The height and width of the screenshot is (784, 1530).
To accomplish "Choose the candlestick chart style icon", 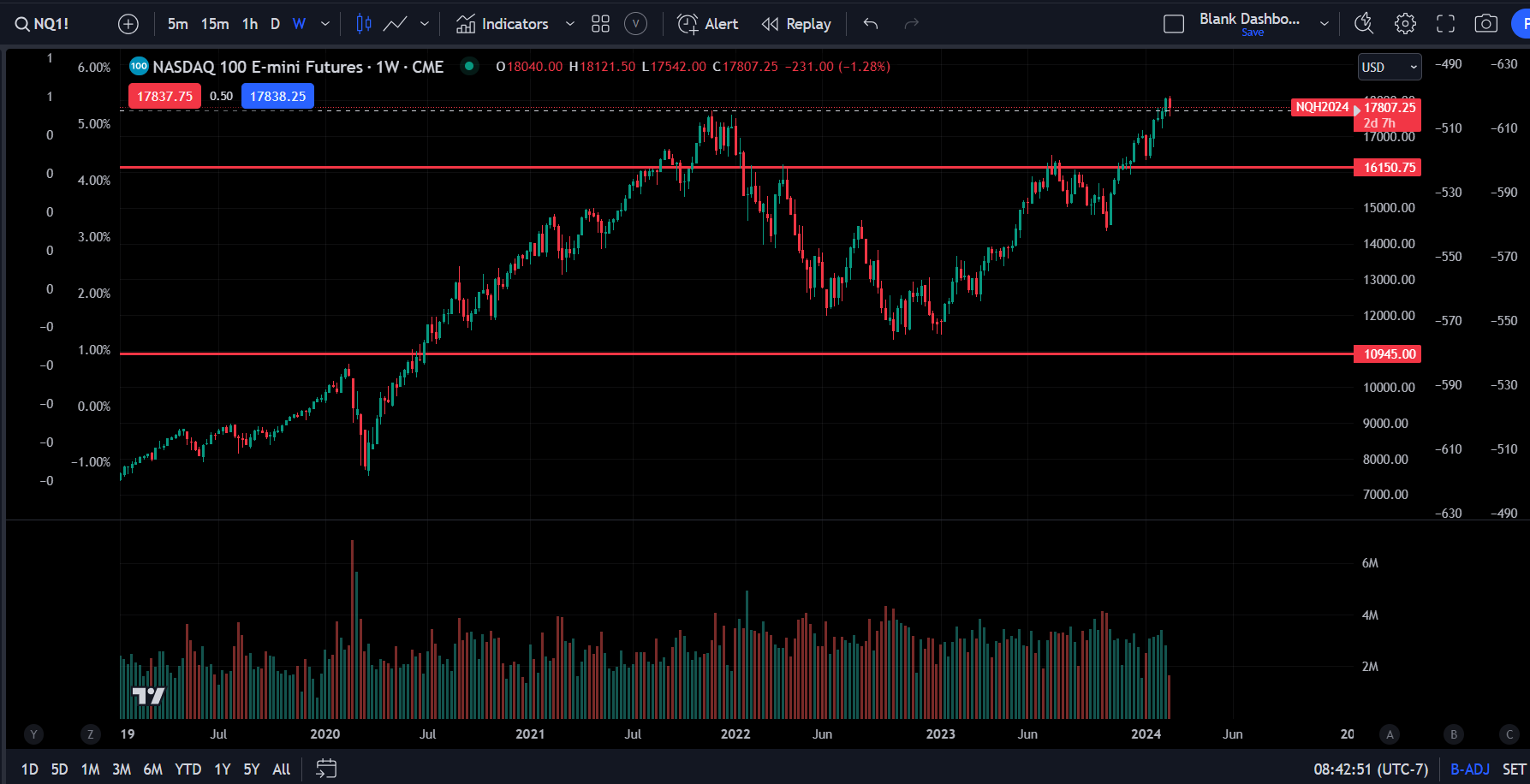I will (364, 24).
